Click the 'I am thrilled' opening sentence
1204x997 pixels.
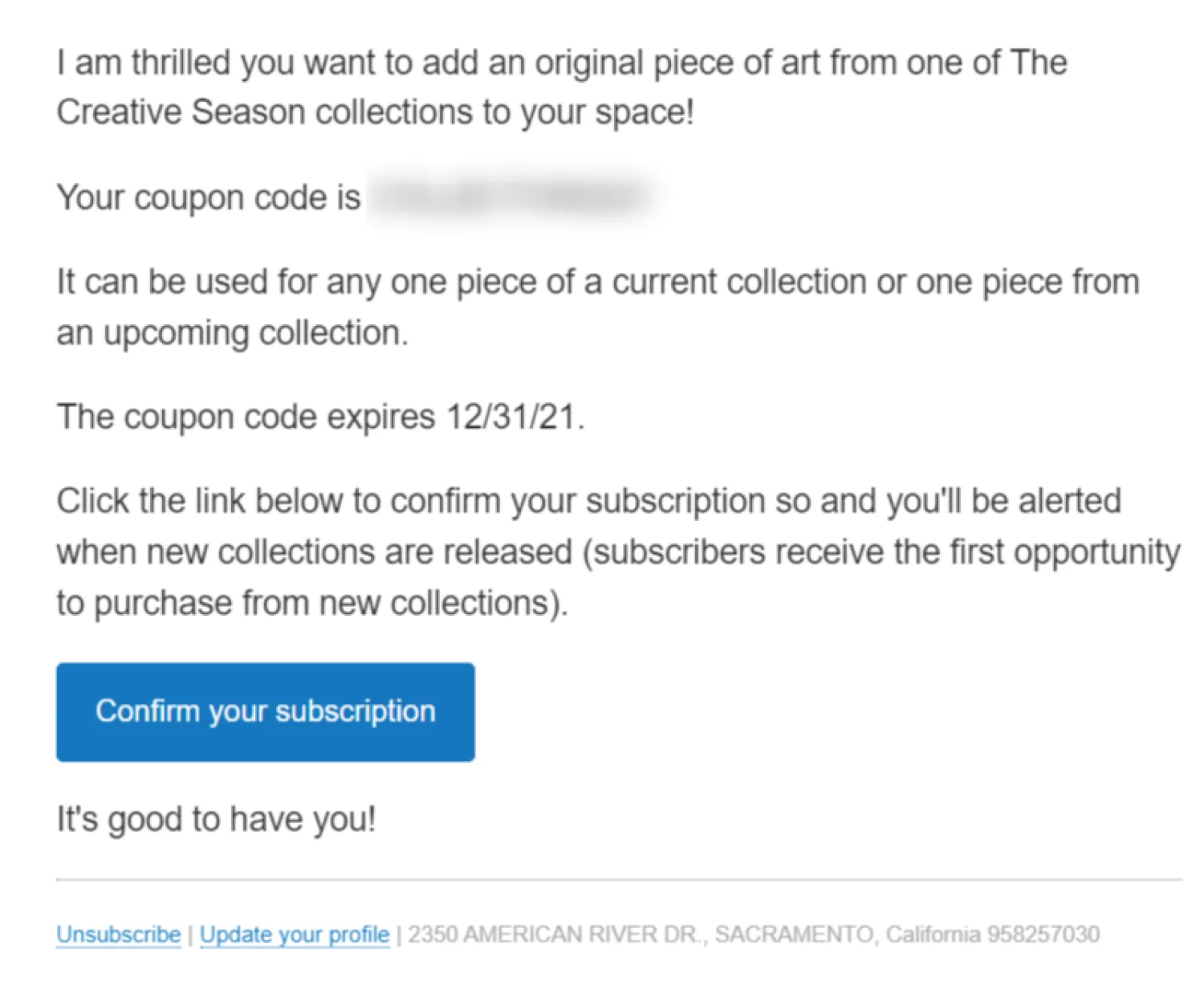[562, 63]
